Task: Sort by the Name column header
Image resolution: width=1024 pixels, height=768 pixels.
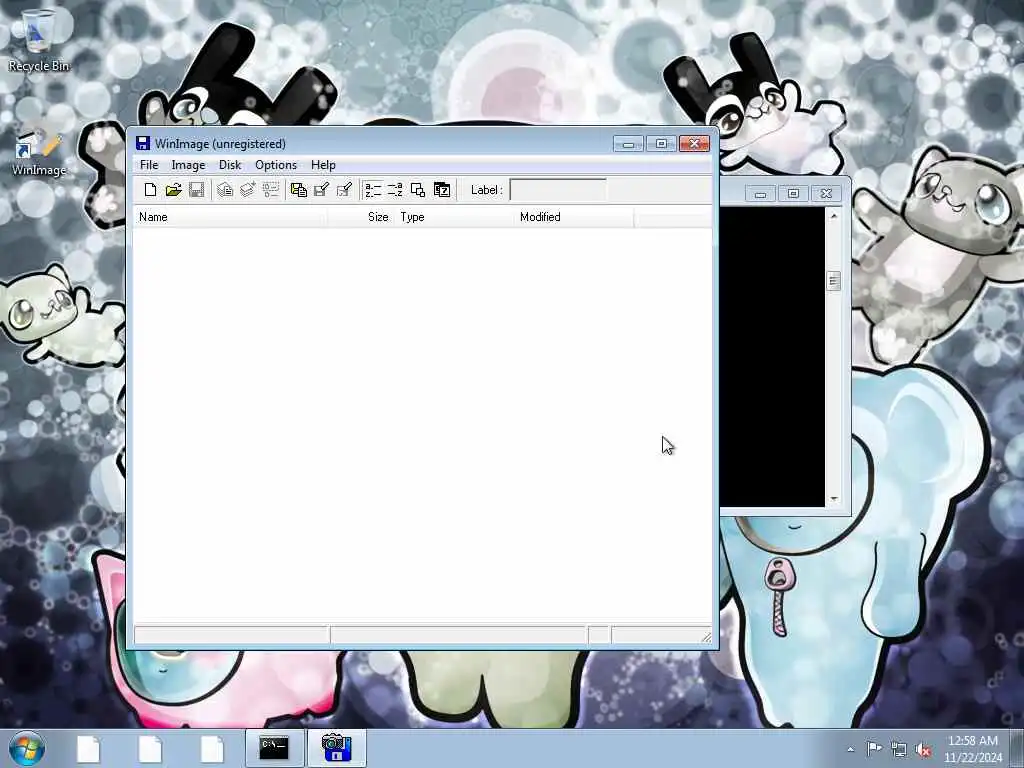Action: [230, 217]
